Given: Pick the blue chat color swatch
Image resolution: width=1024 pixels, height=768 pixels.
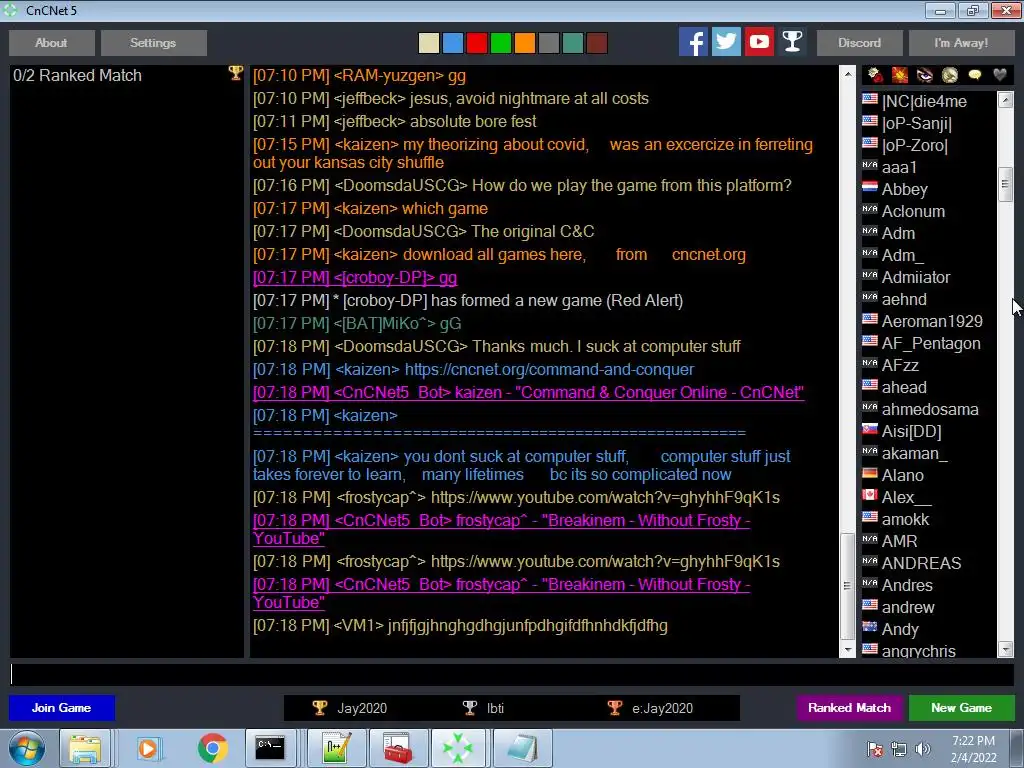Looking at the screenshot, I should [x=453, y=43].
